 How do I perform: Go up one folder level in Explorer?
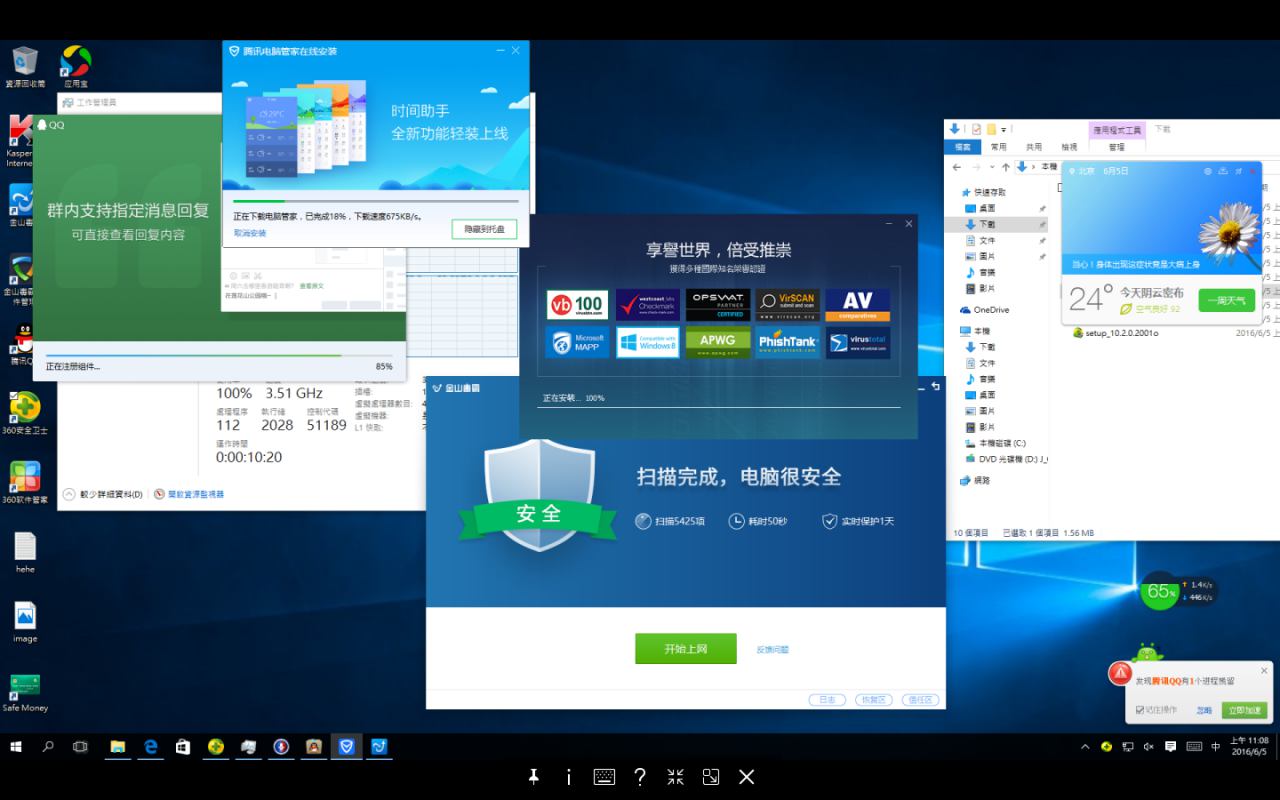pyautogui.click(x=1005, y=167)
